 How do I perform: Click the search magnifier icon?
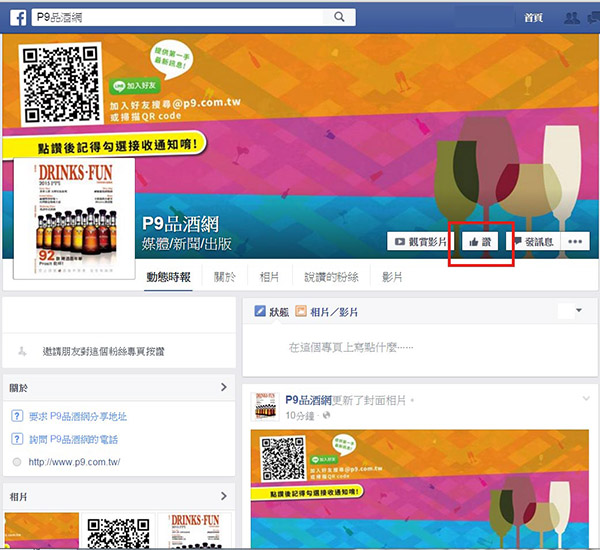pos(339,17)
